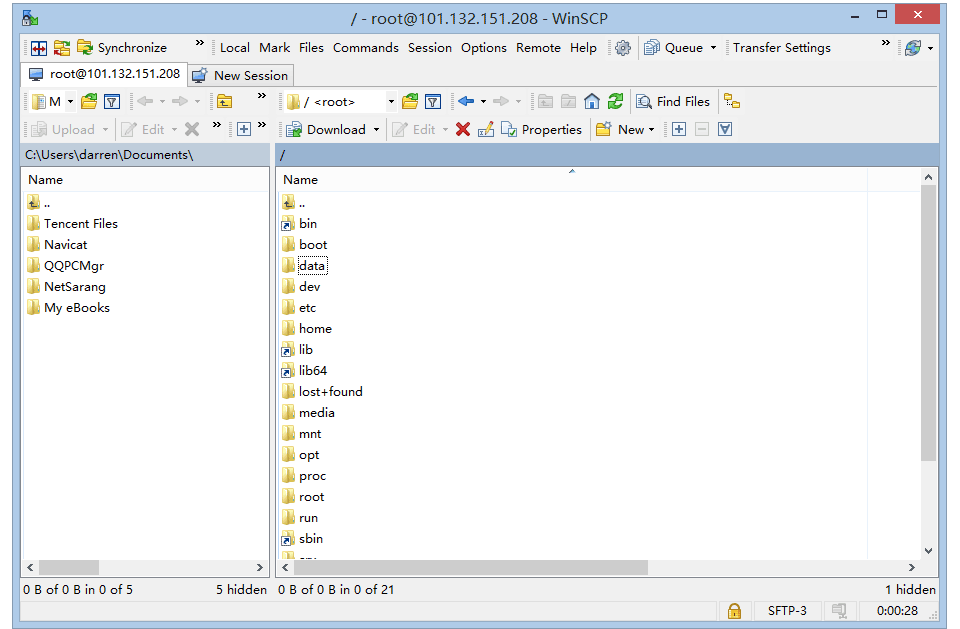Click Transfer Settings
This screenshot has width=960, height=629.
pyautogui.click(x=782, y=48)
